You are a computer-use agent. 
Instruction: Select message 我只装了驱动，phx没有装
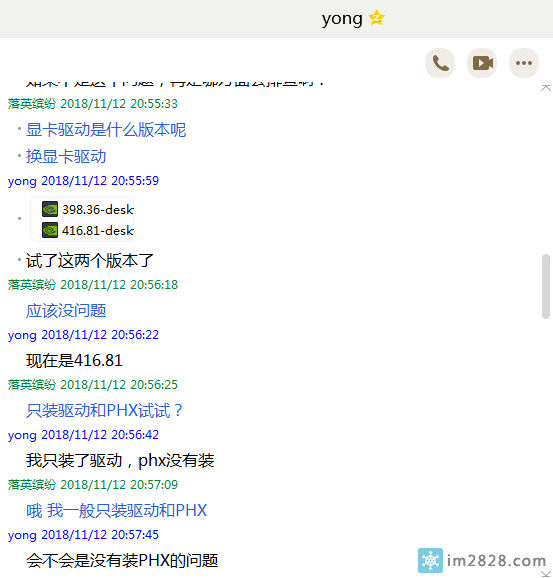coord(120,460)
